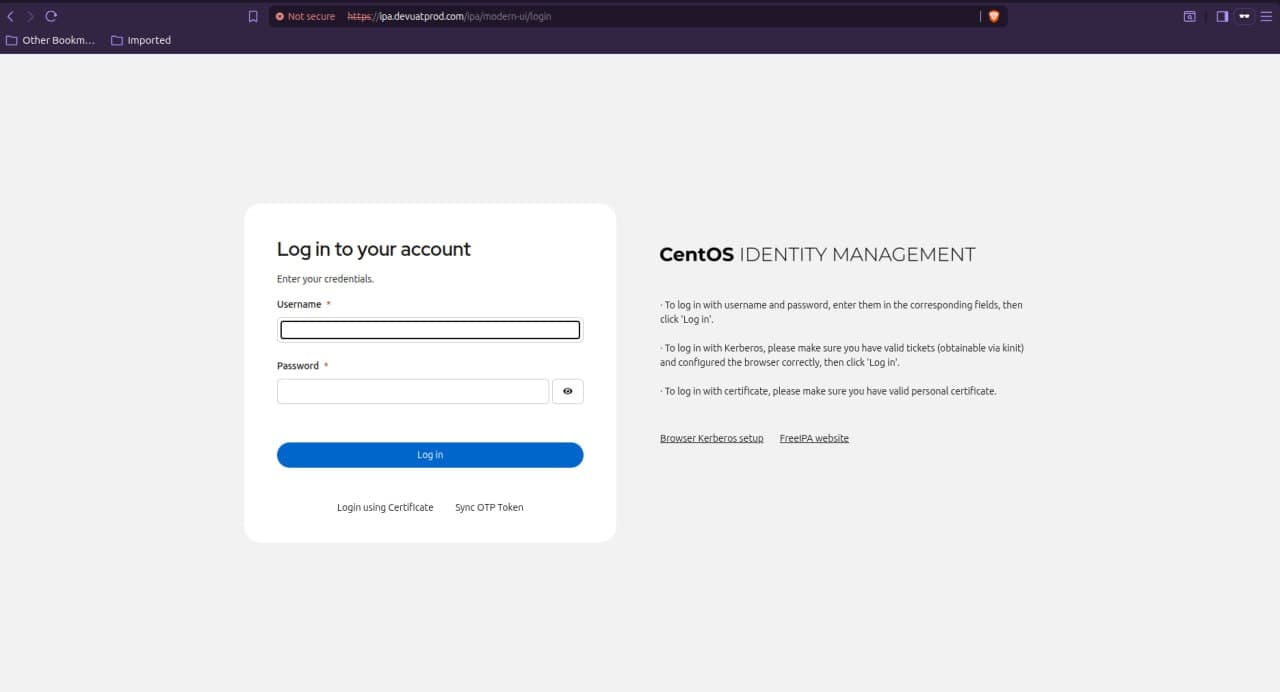Screen dimensions: 1280x692
Task: Click the certificate login instruction text
Action: [x=828, y=391]
